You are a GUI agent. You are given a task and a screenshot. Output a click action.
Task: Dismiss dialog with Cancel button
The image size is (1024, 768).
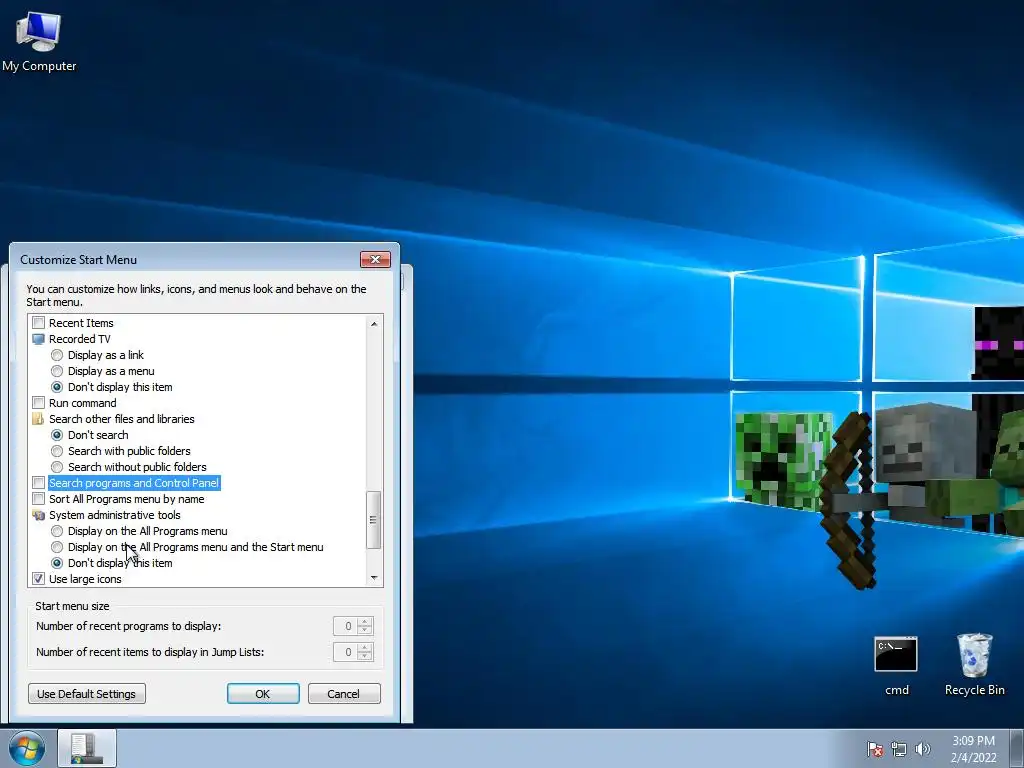coord(344,694)
